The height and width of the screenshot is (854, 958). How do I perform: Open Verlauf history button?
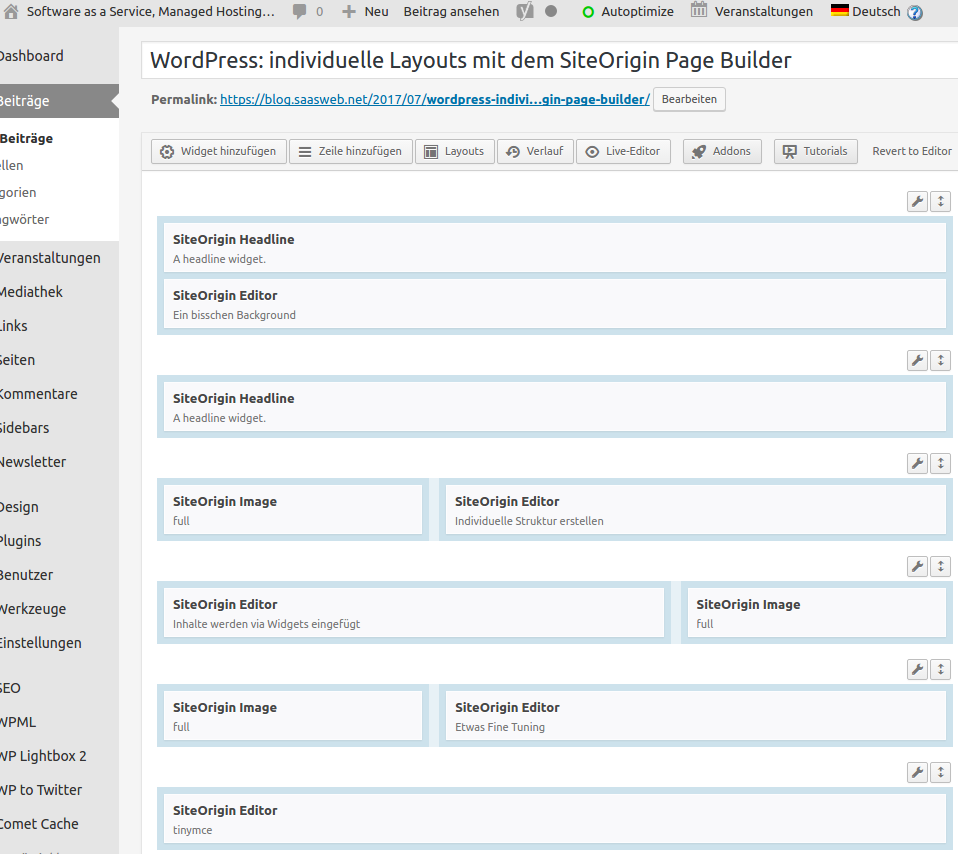pos(535,151)
